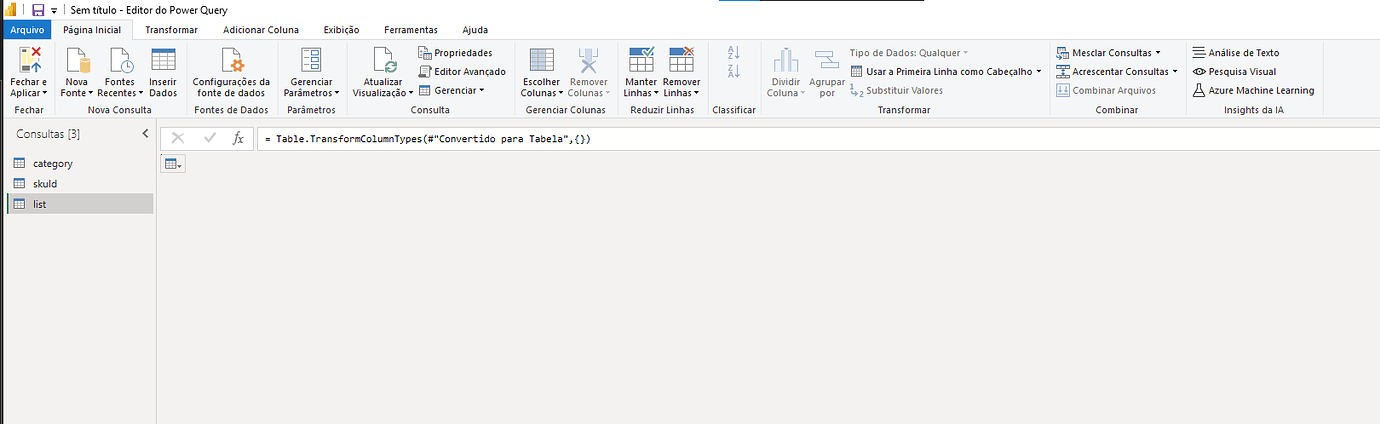Open the Nova Fonte icon
Image resolution: width=1380 pixels, height=424 pixels.
(x=76, y=60)
